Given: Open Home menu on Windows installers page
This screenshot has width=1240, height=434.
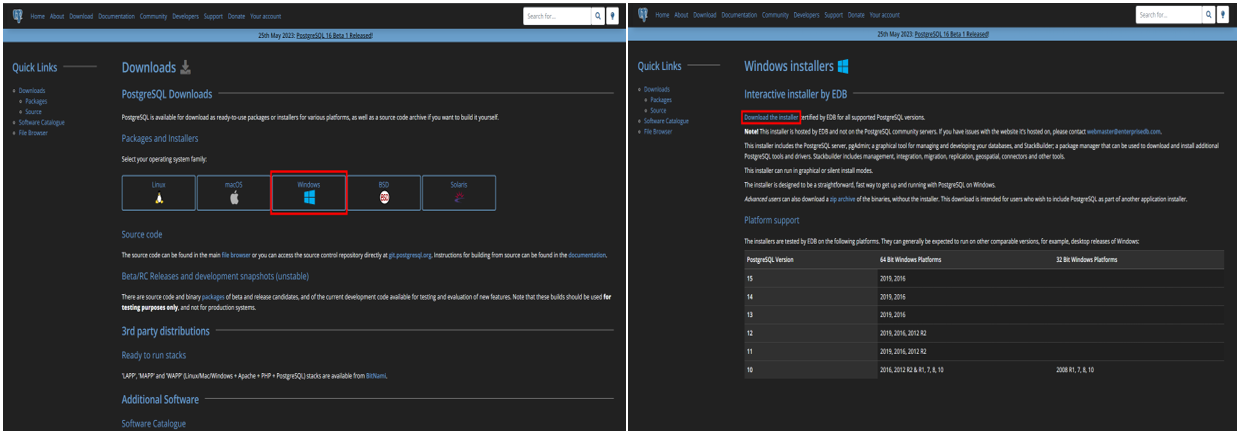Looking at the screenshot, I should pos(662,16).
